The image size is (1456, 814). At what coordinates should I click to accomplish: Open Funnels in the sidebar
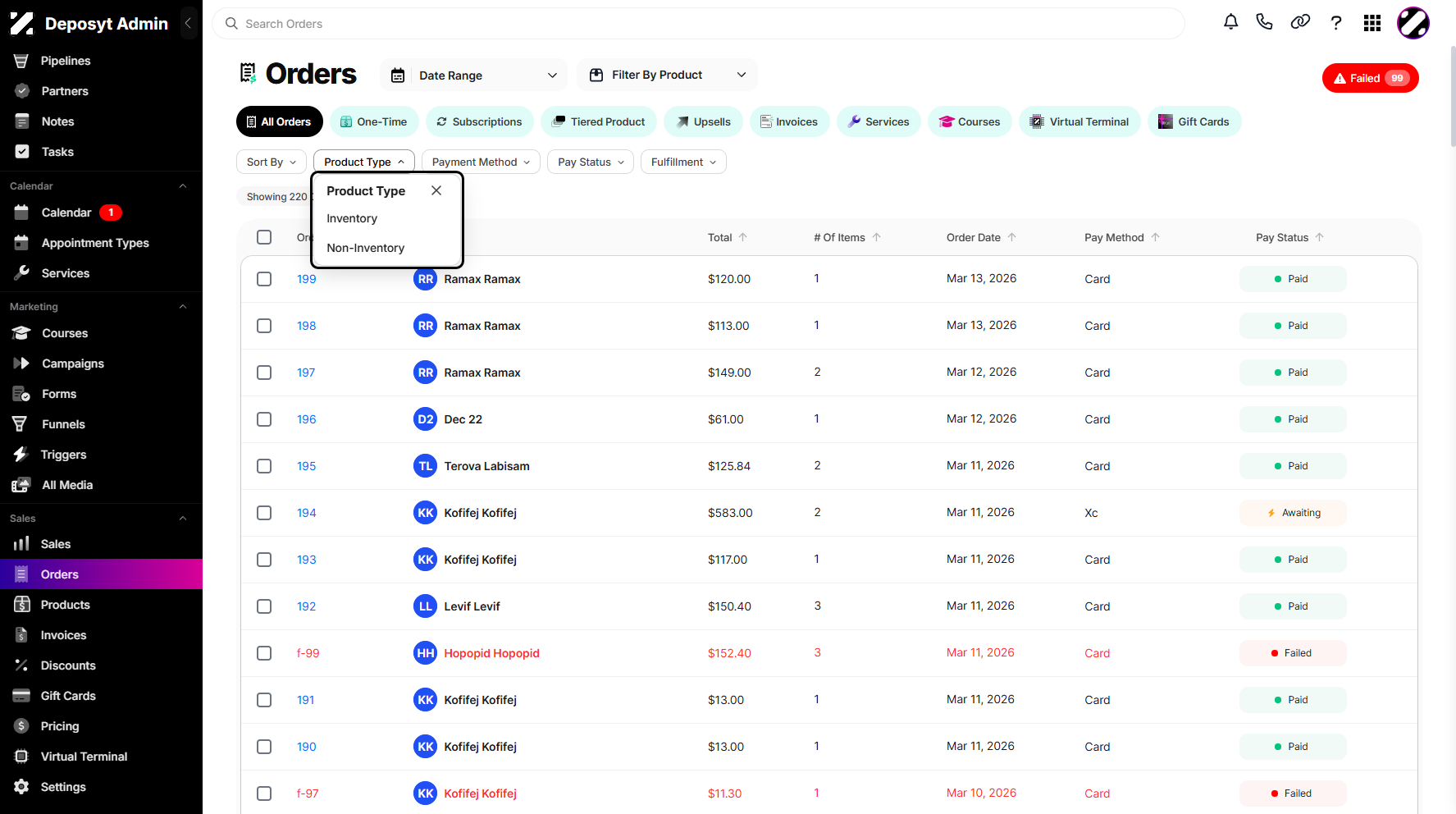tap(63, 424)
